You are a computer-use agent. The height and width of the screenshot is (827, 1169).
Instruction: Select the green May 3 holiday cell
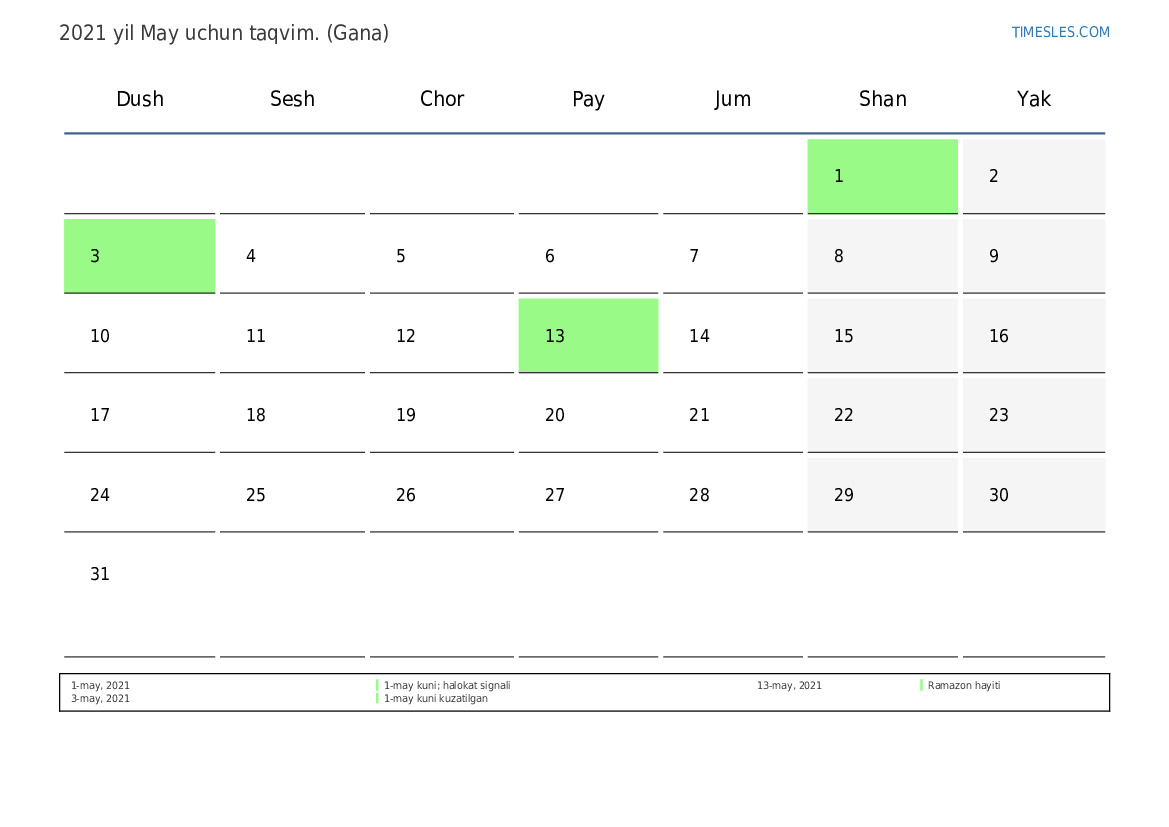(x=139, y=256)
